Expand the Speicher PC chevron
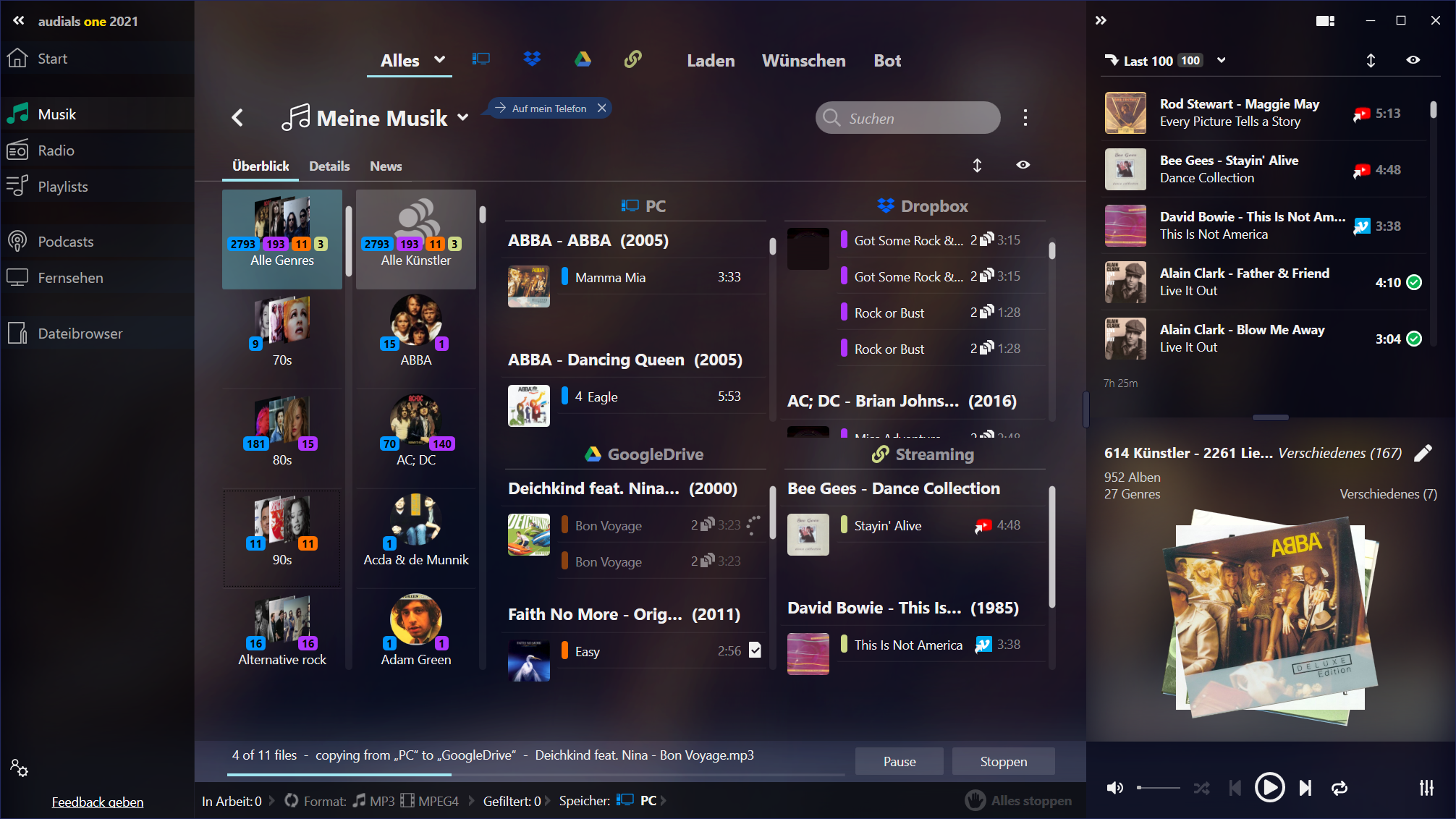 663,801
